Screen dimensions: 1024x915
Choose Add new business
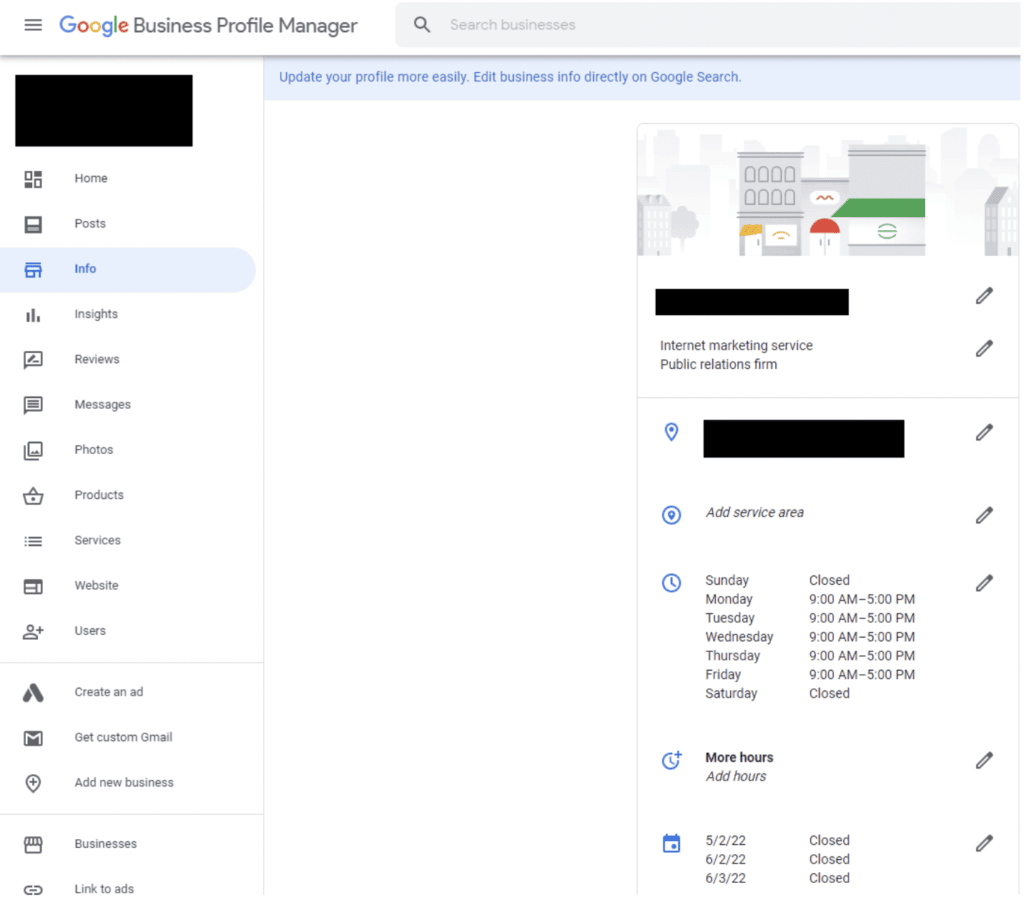(124, 782)
